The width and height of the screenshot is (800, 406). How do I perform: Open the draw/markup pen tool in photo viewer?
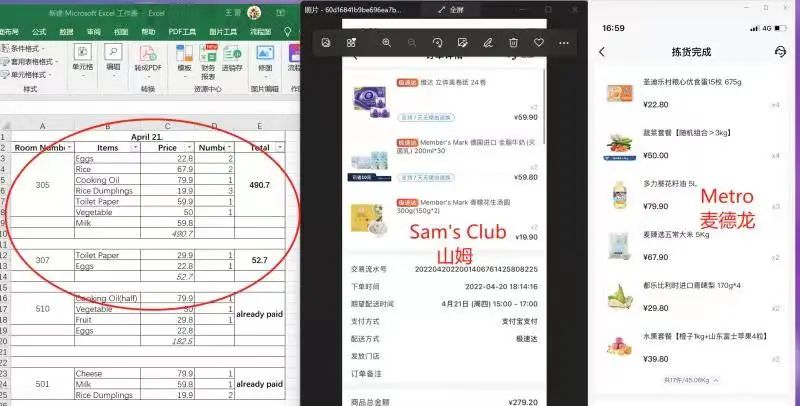coord(488,43)
